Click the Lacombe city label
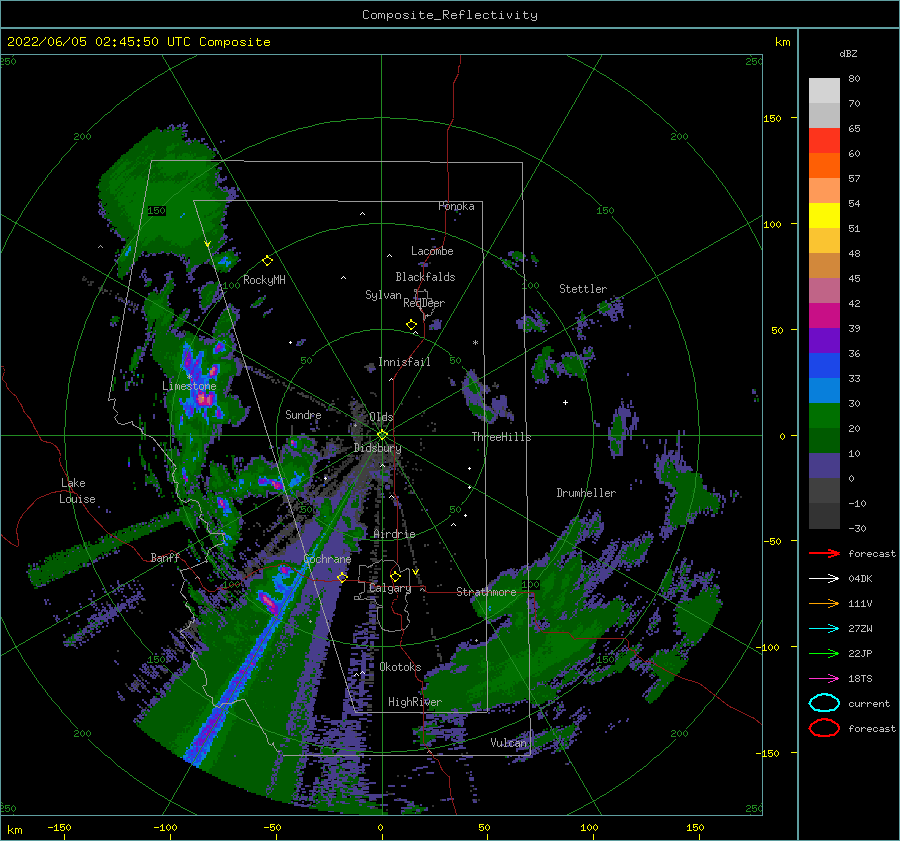900x841 pixels. 432,251
